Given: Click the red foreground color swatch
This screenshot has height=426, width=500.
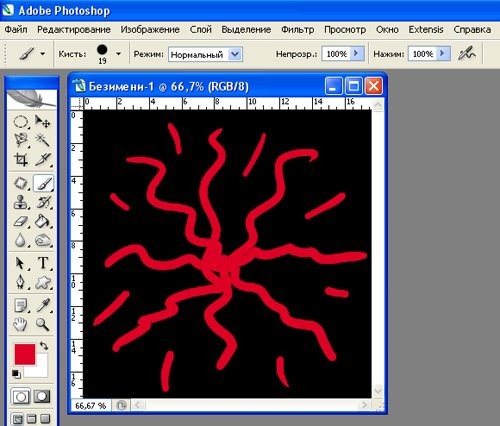Looking at the screenshot, I should [x=25, y=354].
